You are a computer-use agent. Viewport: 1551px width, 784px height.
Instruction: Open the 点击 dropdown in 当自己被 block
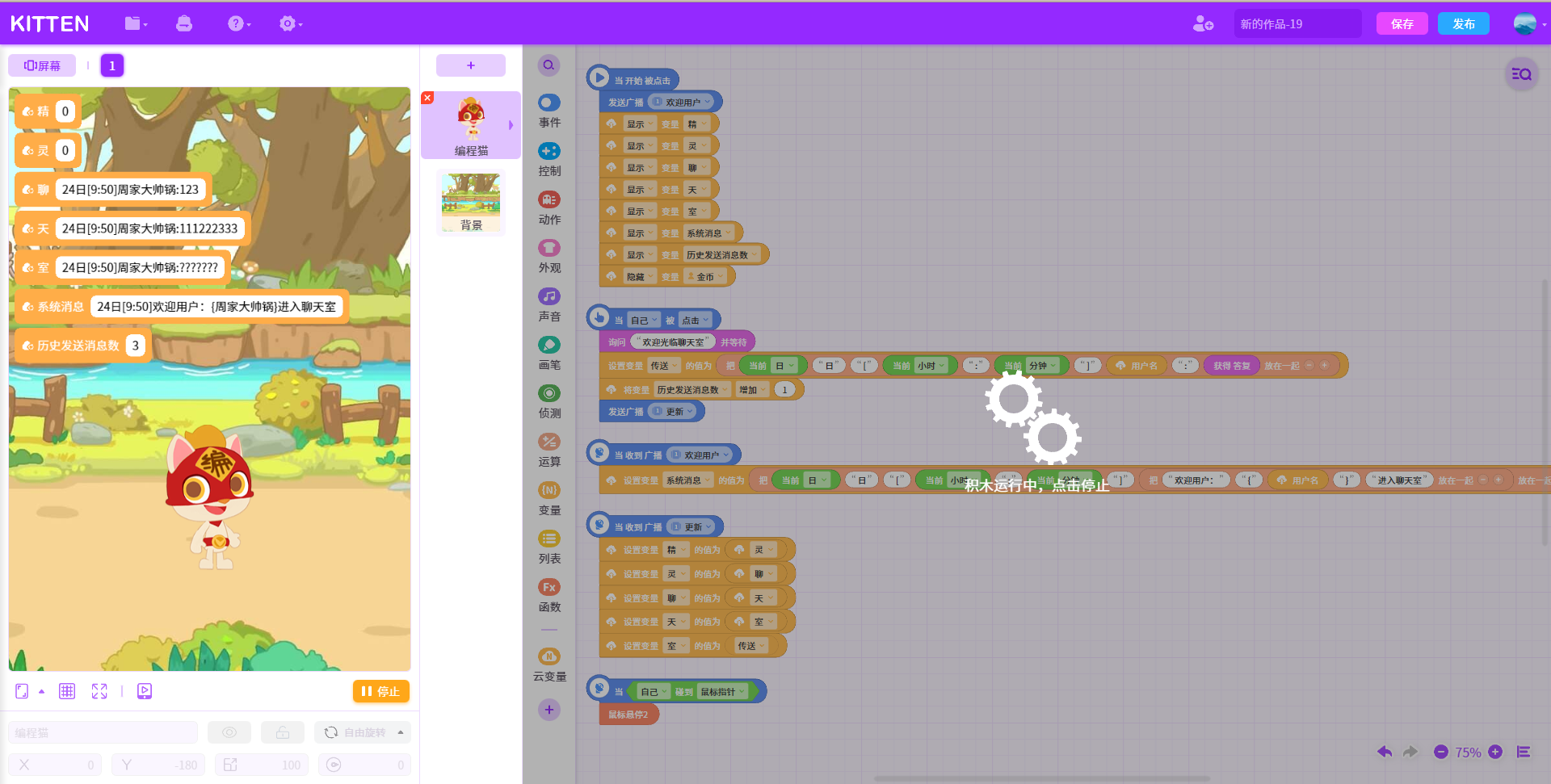point(695,321)
